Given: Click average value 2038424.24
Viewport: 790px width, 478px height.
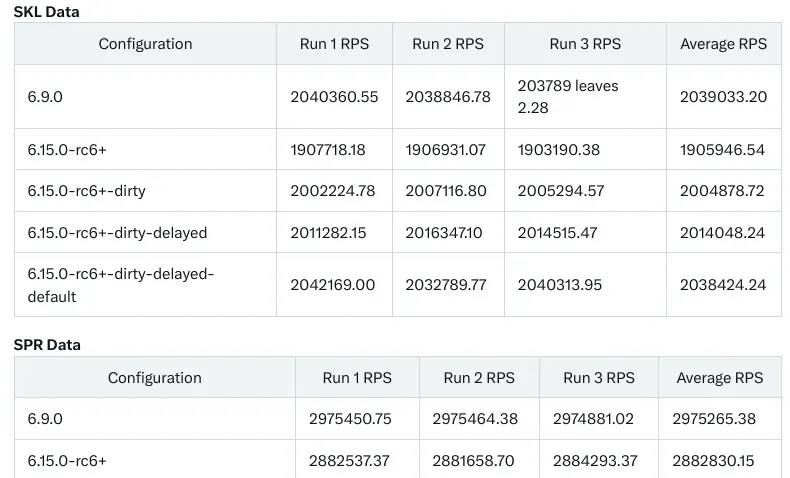Looking at the screenshot, I should pyautogui.click(x=723, y=285).
